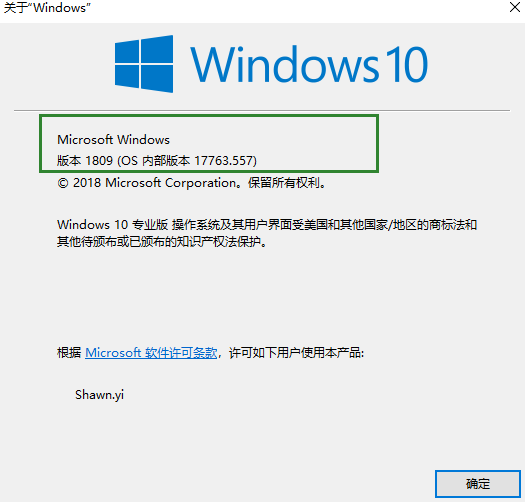The width and height of the screenshot is (525, 502).
Task: Click the 保留所有权利 text
Action: pos(284,183)
